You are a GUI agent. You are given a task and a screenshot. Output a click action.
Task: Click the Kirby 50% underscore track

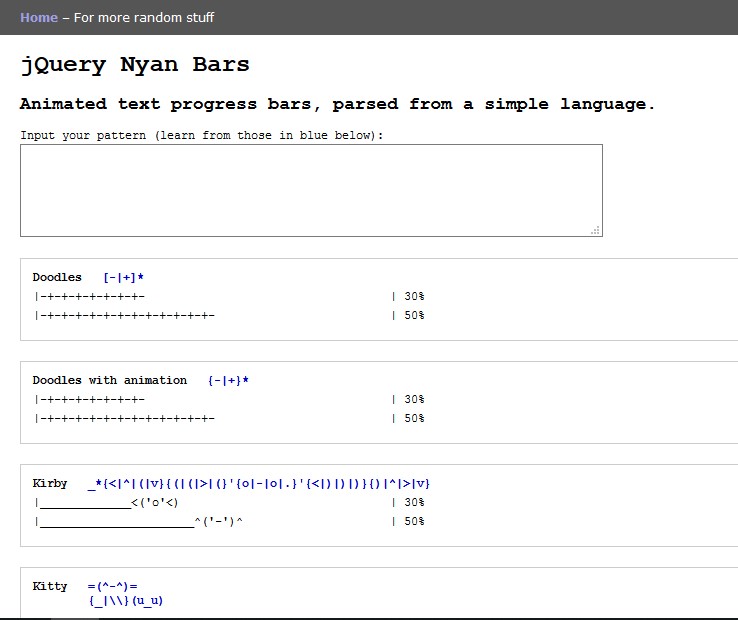tap(115, 521)
